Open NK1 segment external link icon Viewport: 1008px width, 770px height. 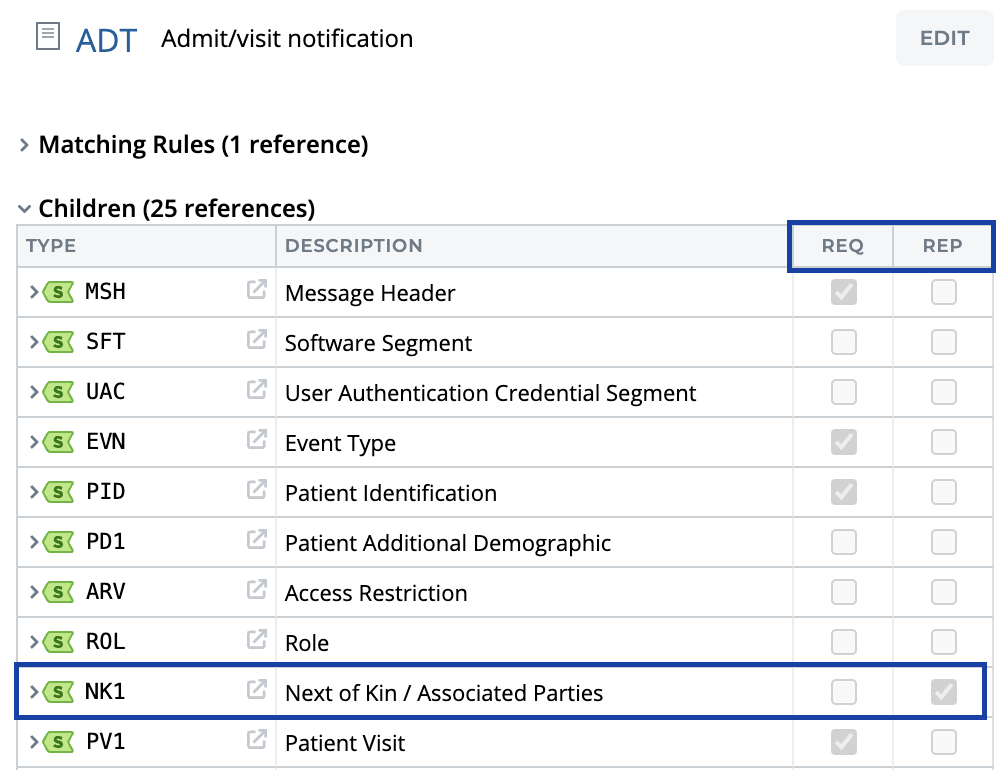(x=257, y=690)
